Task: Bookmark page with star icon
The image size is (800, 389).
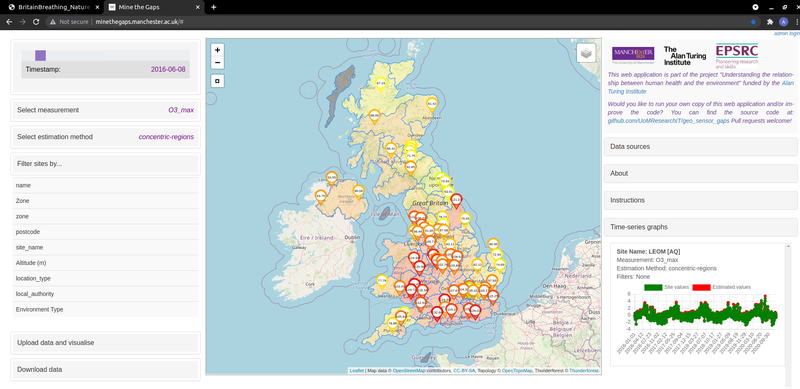Action: pos(753,22)
